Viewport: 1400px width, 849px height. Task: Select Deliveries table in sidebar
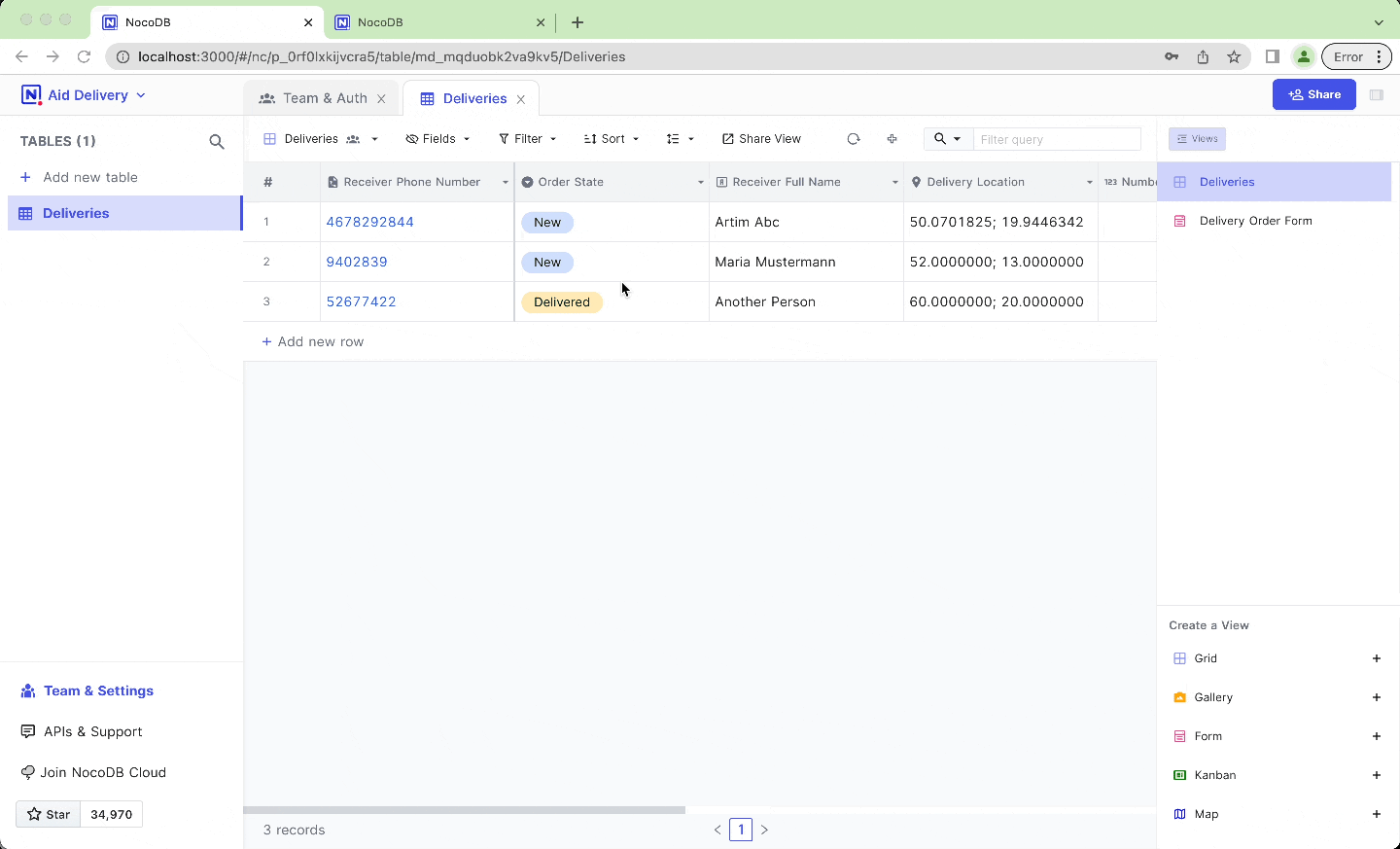click(x=124, y=213)
